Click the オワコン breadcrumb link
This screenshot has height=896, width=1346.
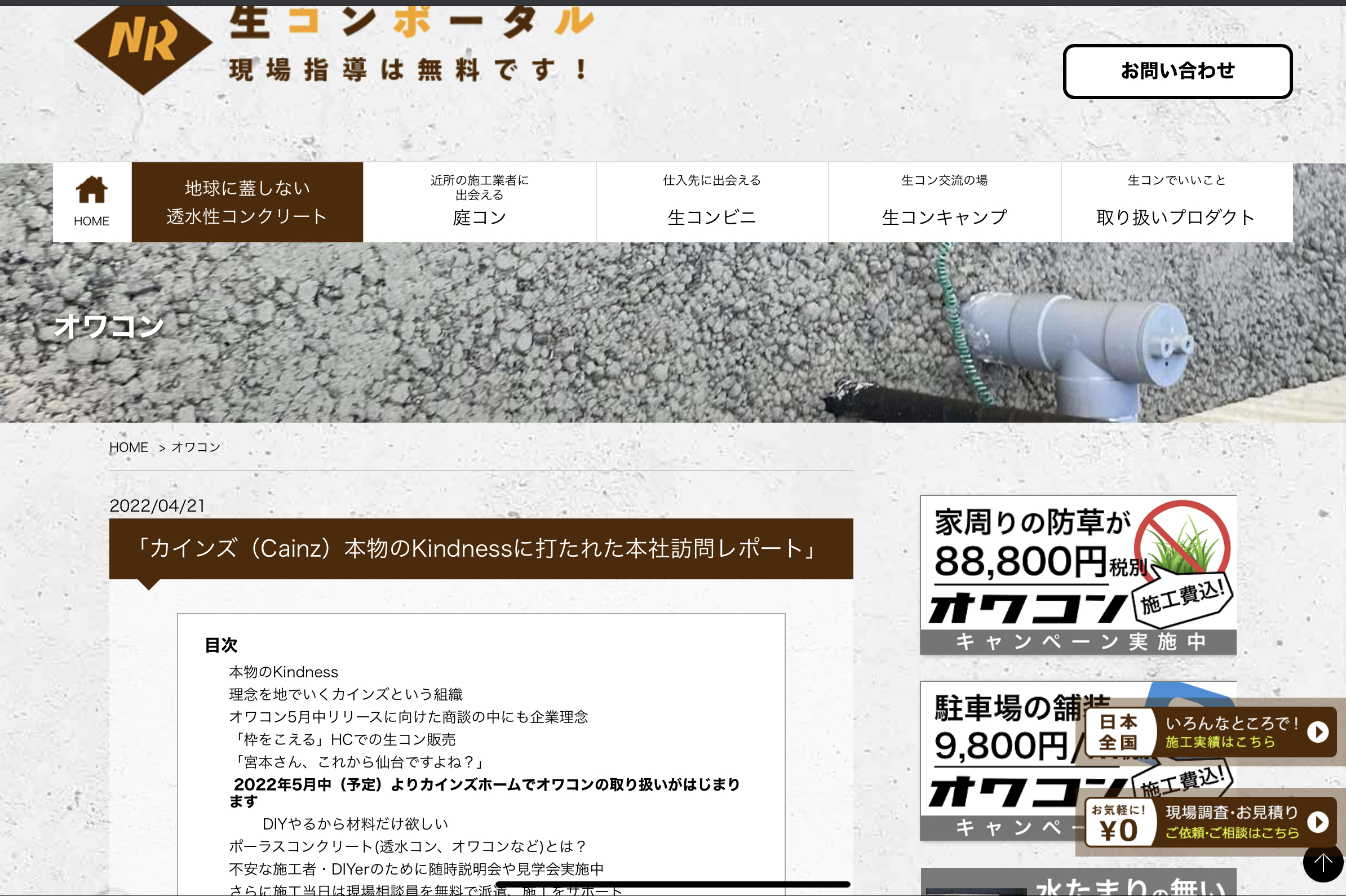196,447
